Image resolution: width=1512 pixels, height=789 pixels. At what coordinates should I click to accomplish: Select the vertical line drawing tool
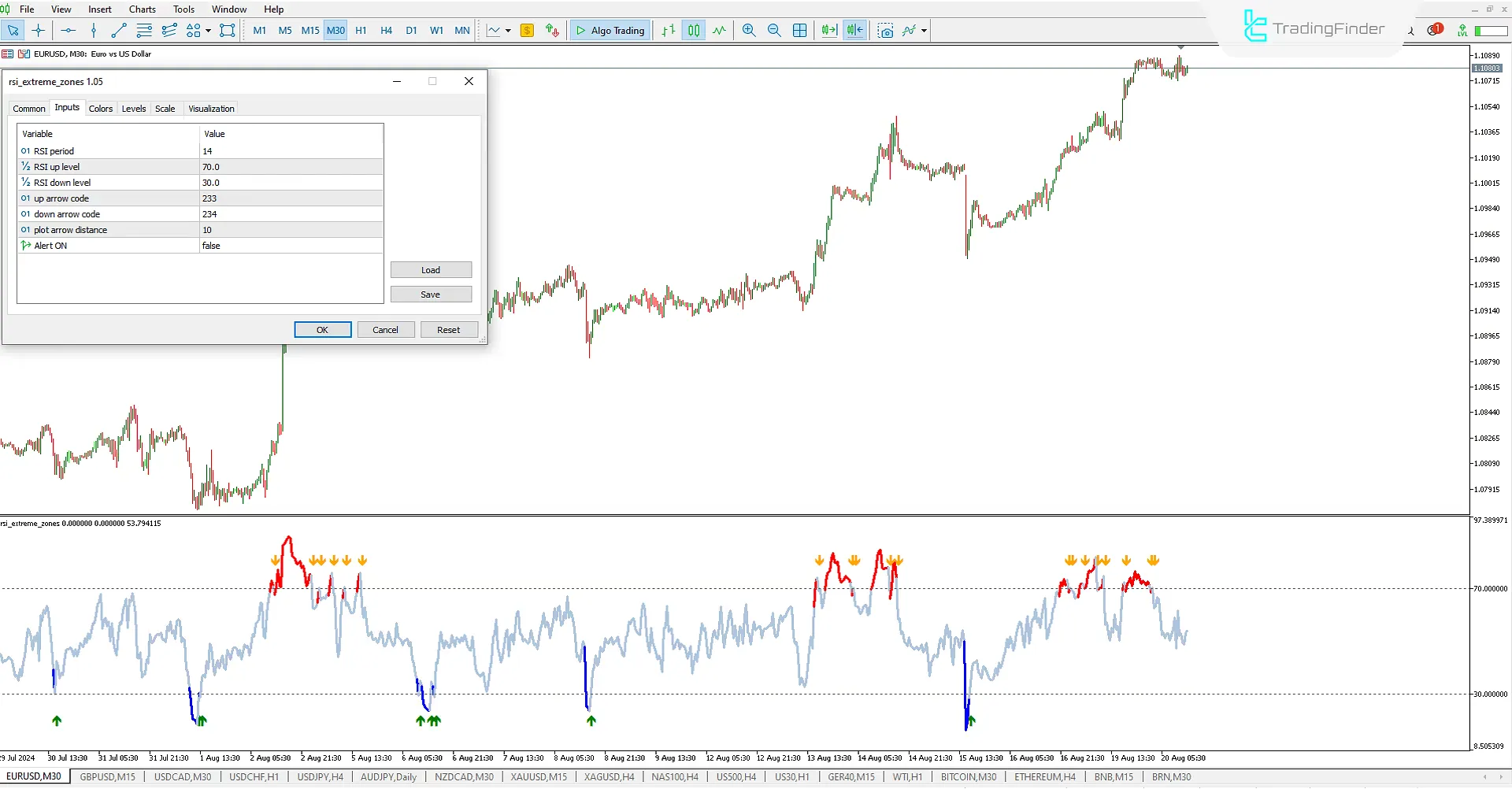pos(94,30)
